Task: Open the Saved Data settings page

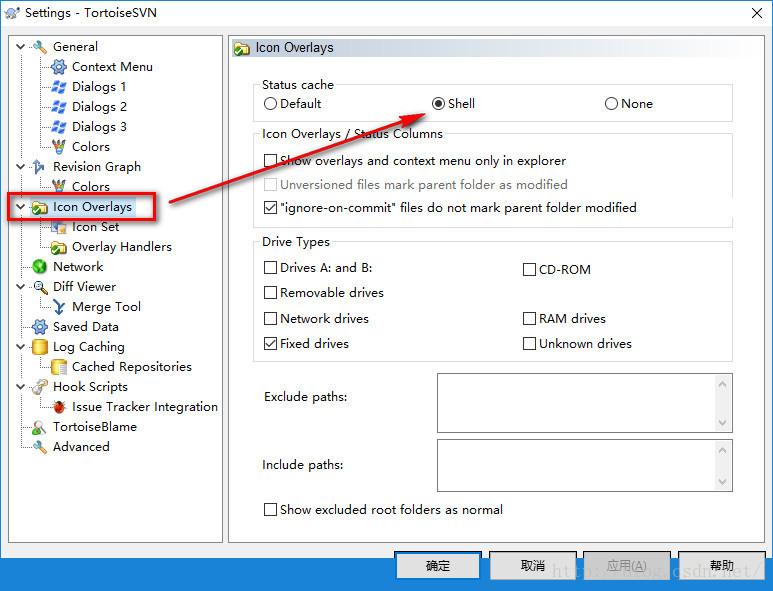Action: [86, 327]
